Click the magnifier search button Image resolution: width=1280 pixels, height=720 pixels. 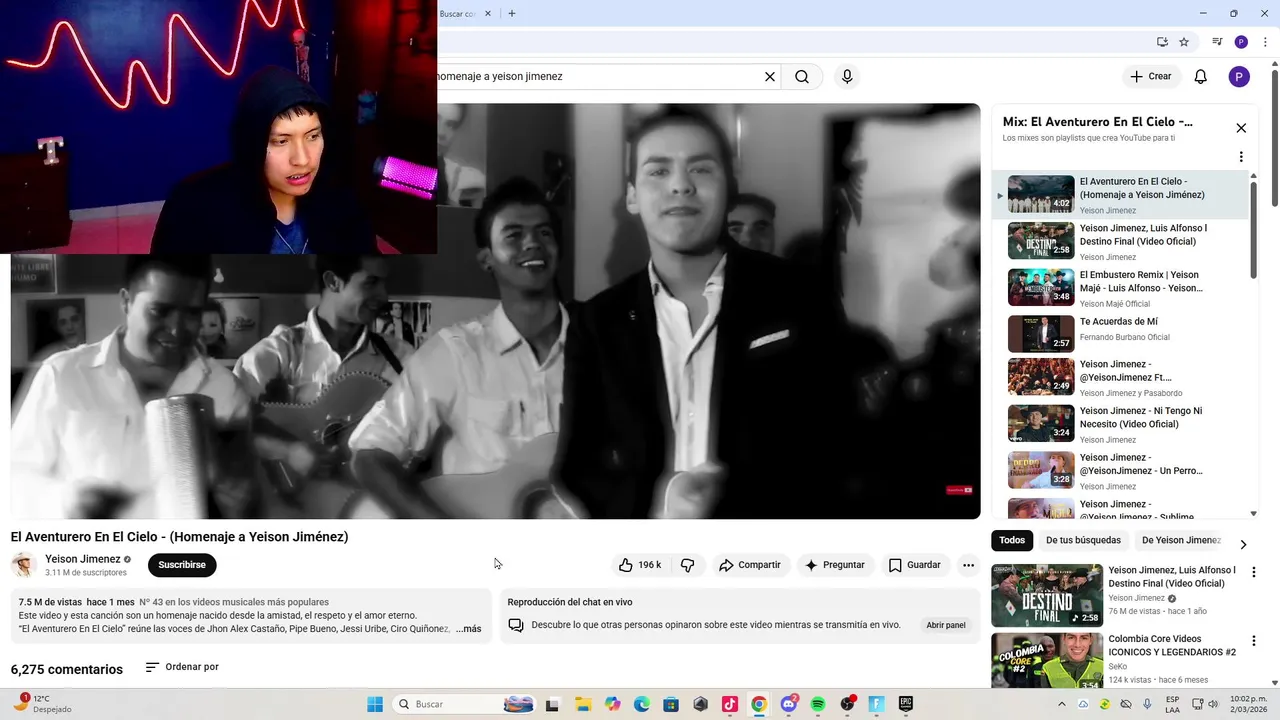[x=802, y=76]
